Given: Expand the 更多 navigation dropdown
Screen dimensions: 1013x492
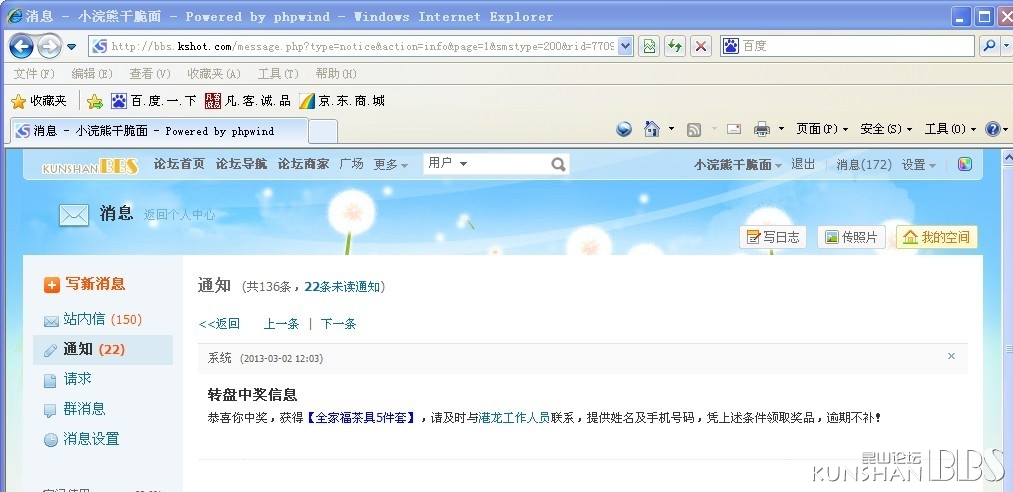Looking at the screenshot, I should (391, 165).
